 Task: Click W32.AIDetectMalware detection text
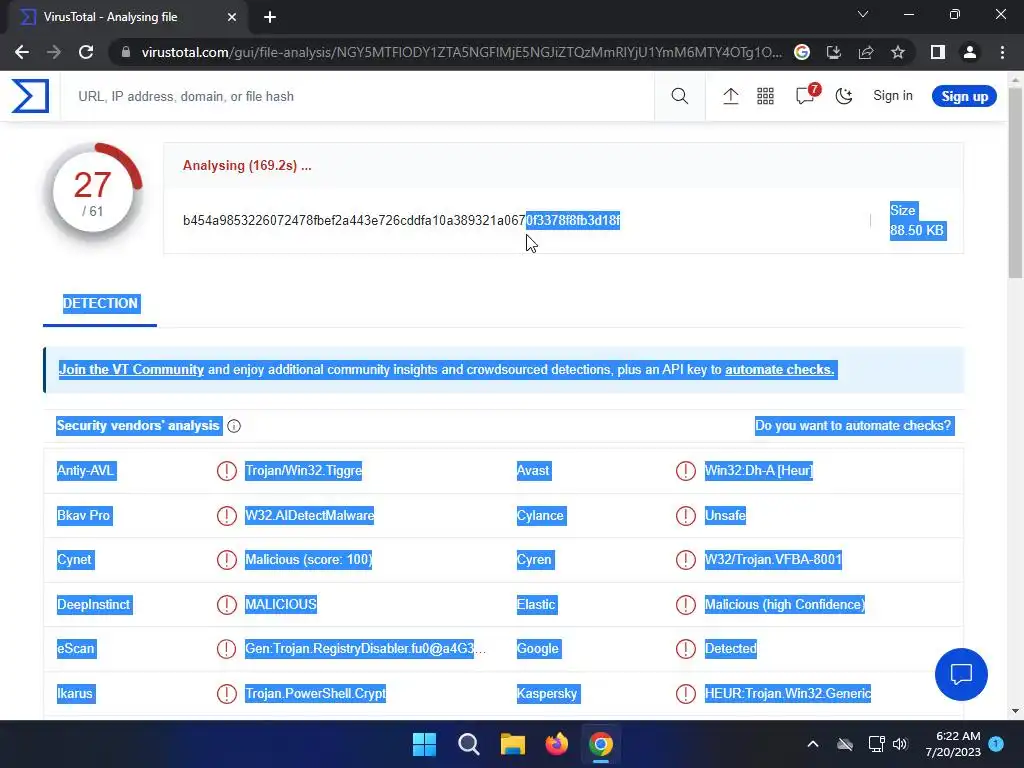pos(310,515)
